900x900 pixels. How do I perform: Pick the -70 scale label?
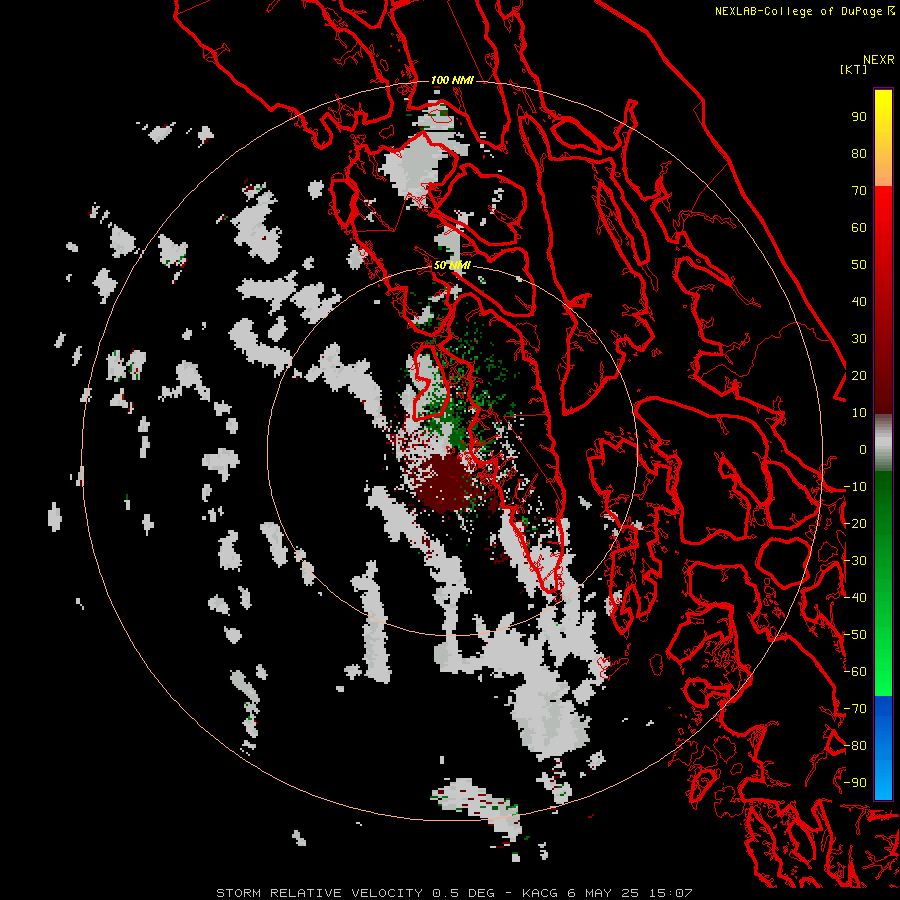pos(855,709)
